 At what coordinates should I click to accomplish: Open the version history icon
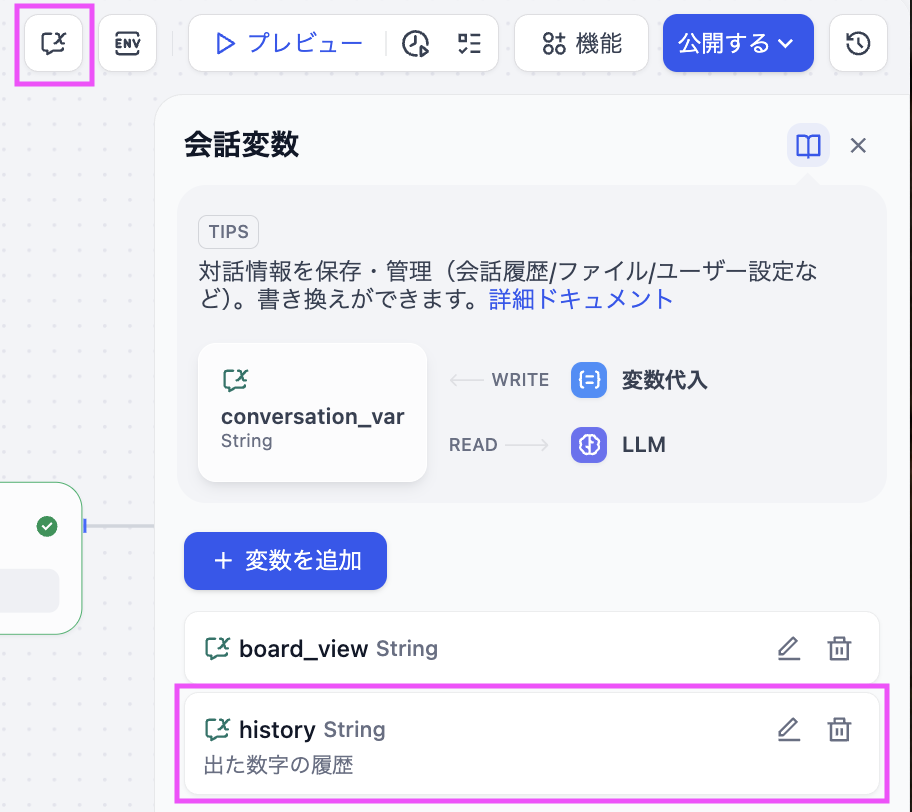point(858,43)
